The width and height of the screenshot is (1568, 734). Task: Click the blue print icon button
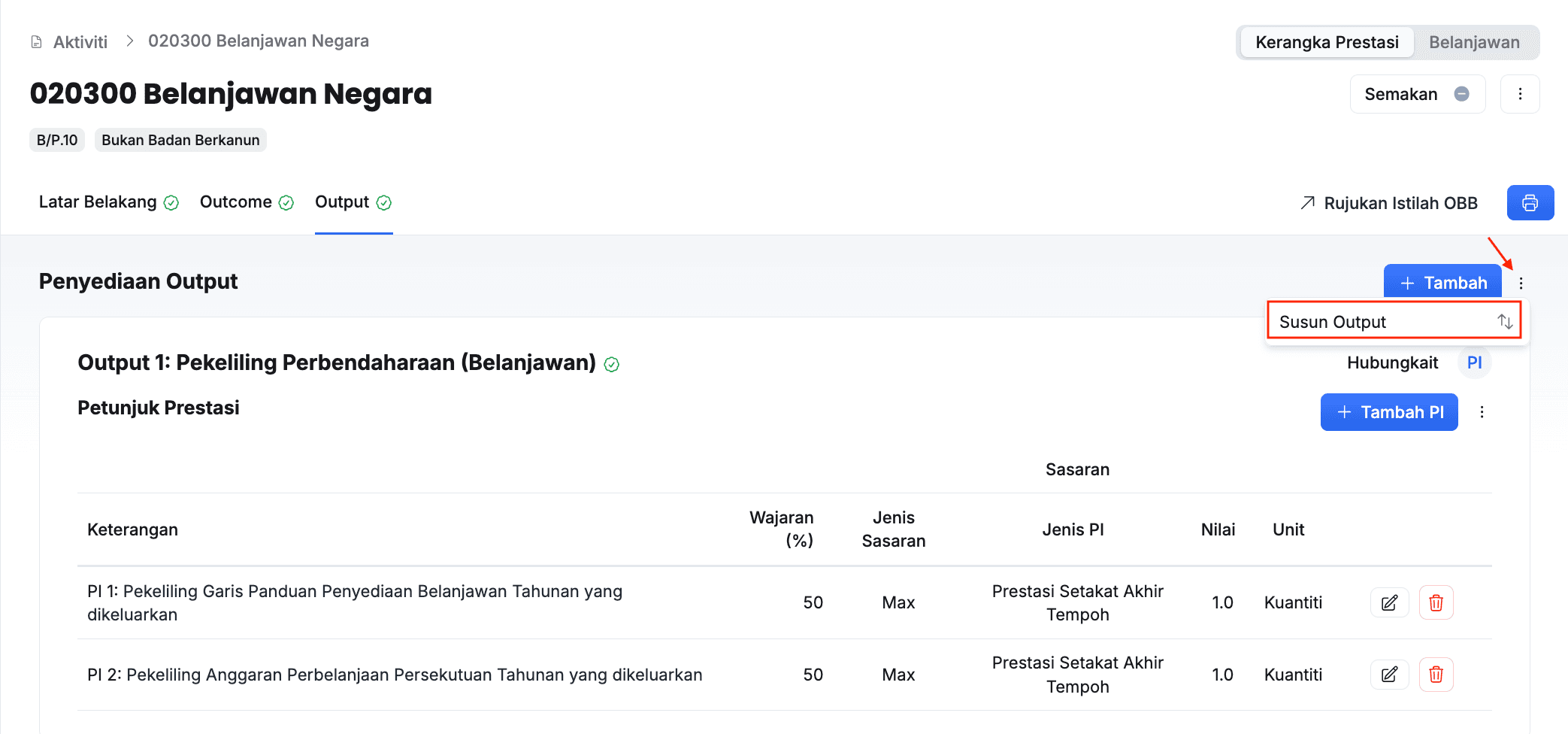pos(1530,203)
